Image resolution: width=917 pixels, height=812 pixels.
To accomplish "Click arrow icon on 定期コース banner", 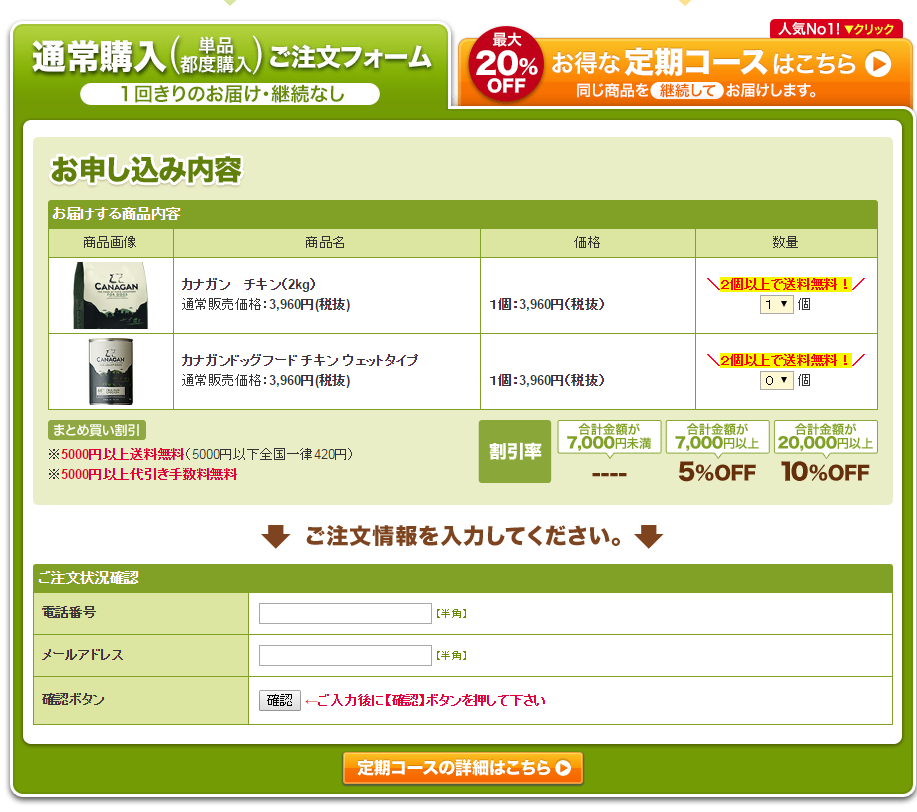I will pos(877,64).
